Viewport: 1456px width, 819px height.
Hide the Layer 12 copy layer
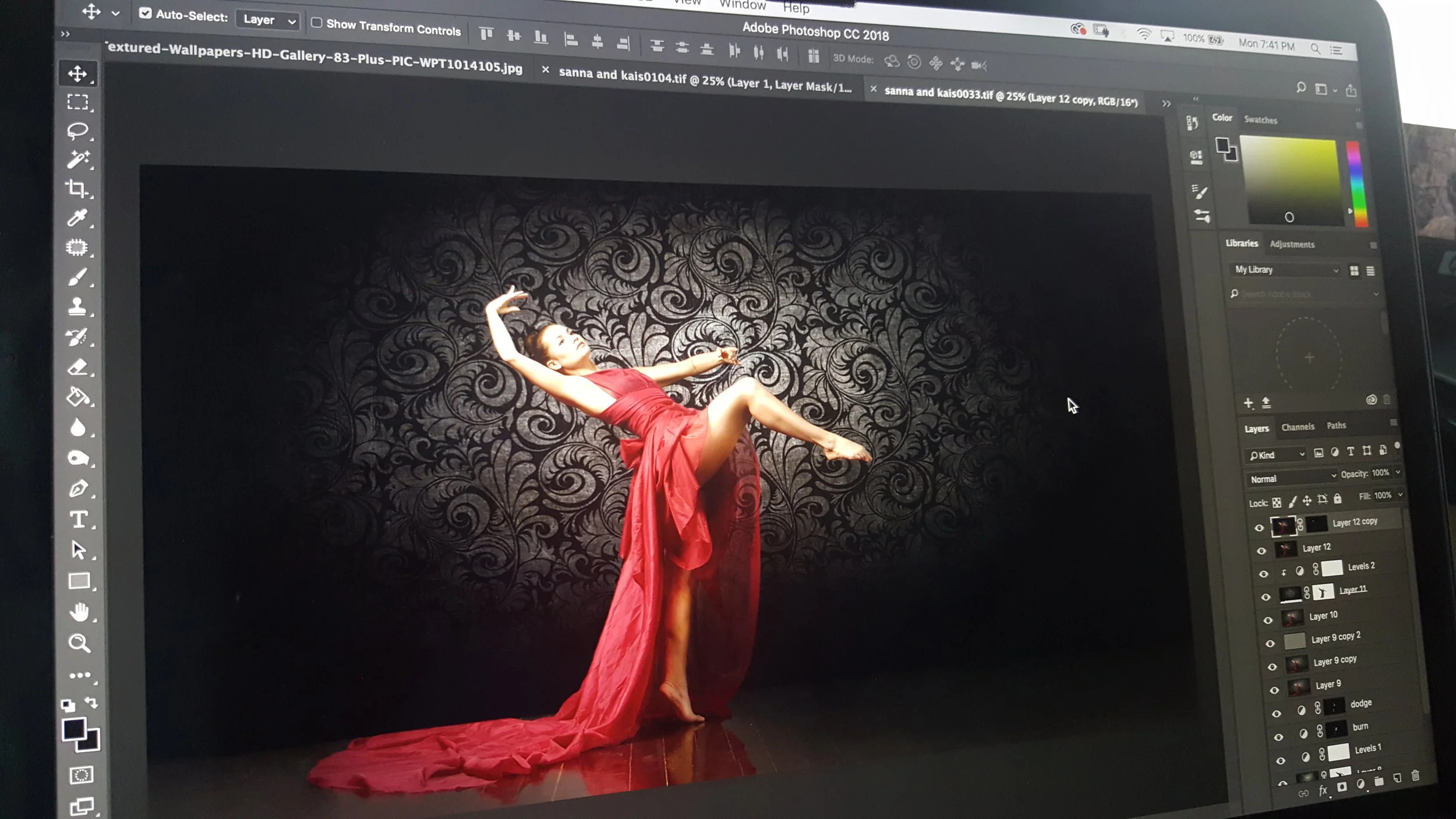(1259, 528)
